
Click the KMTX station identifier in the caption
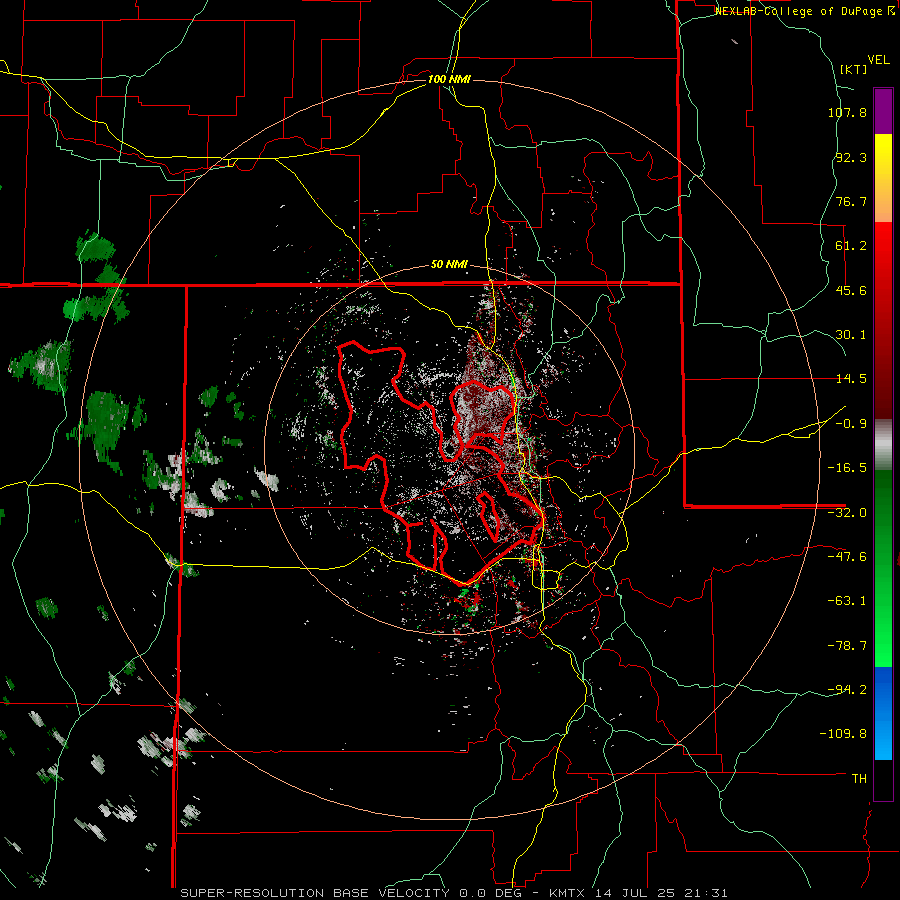pos(568,893)
